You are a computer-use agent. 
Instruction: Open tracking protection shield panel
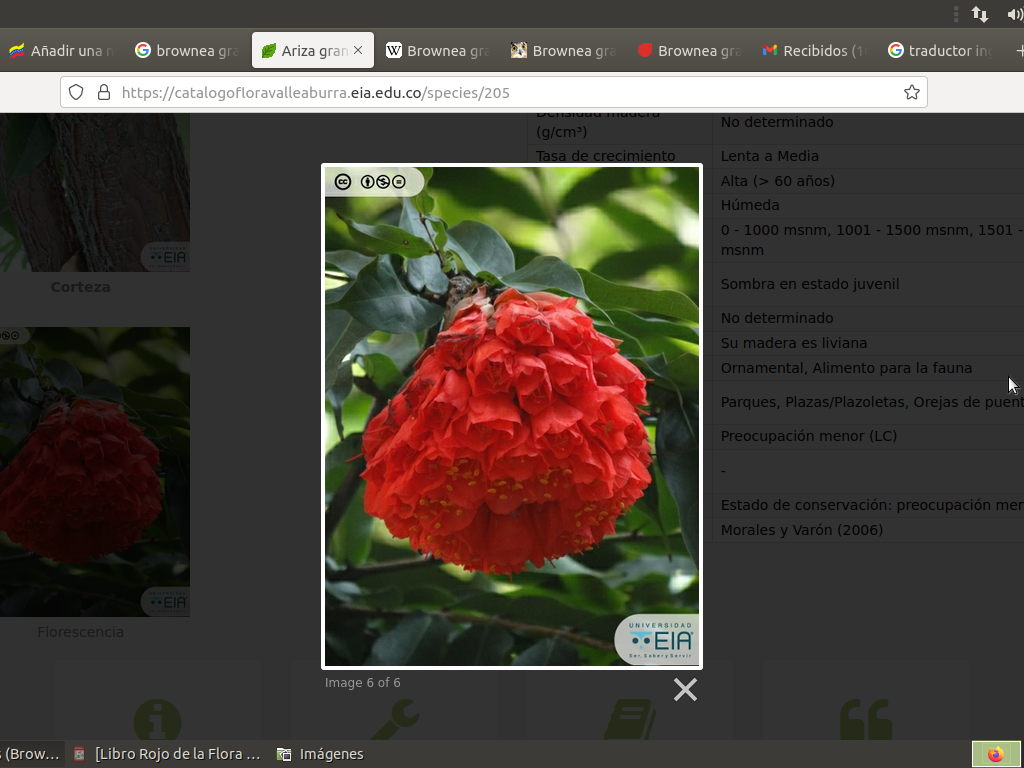tap(76, 93)
